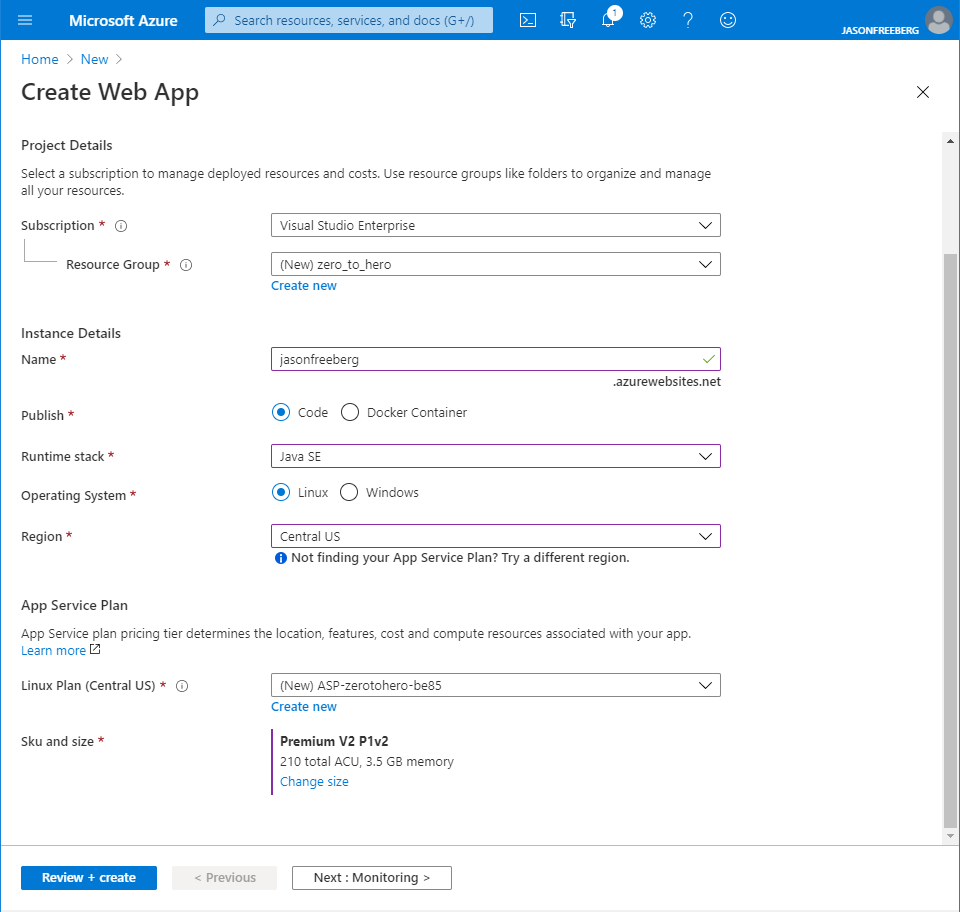Screen dimensions: 960x912
Task: Select the Docker Container publish option
Action: 350,411
